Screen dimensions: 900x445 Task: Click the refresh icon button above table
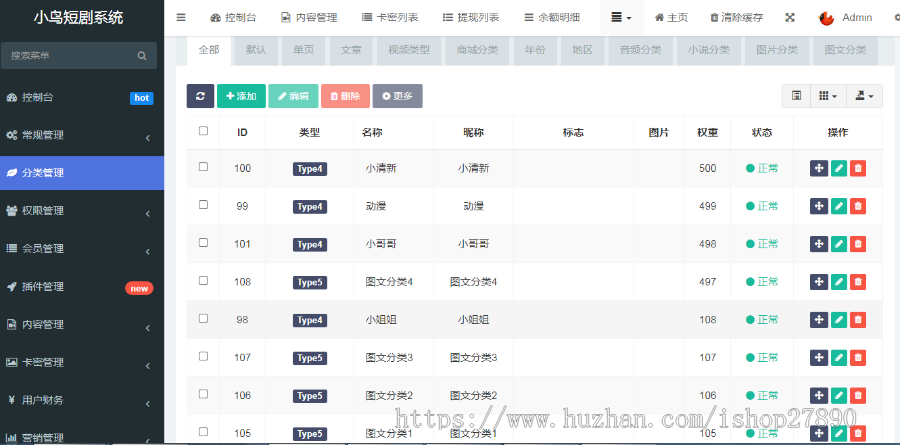pyautogui.click(x=200, y=96)
